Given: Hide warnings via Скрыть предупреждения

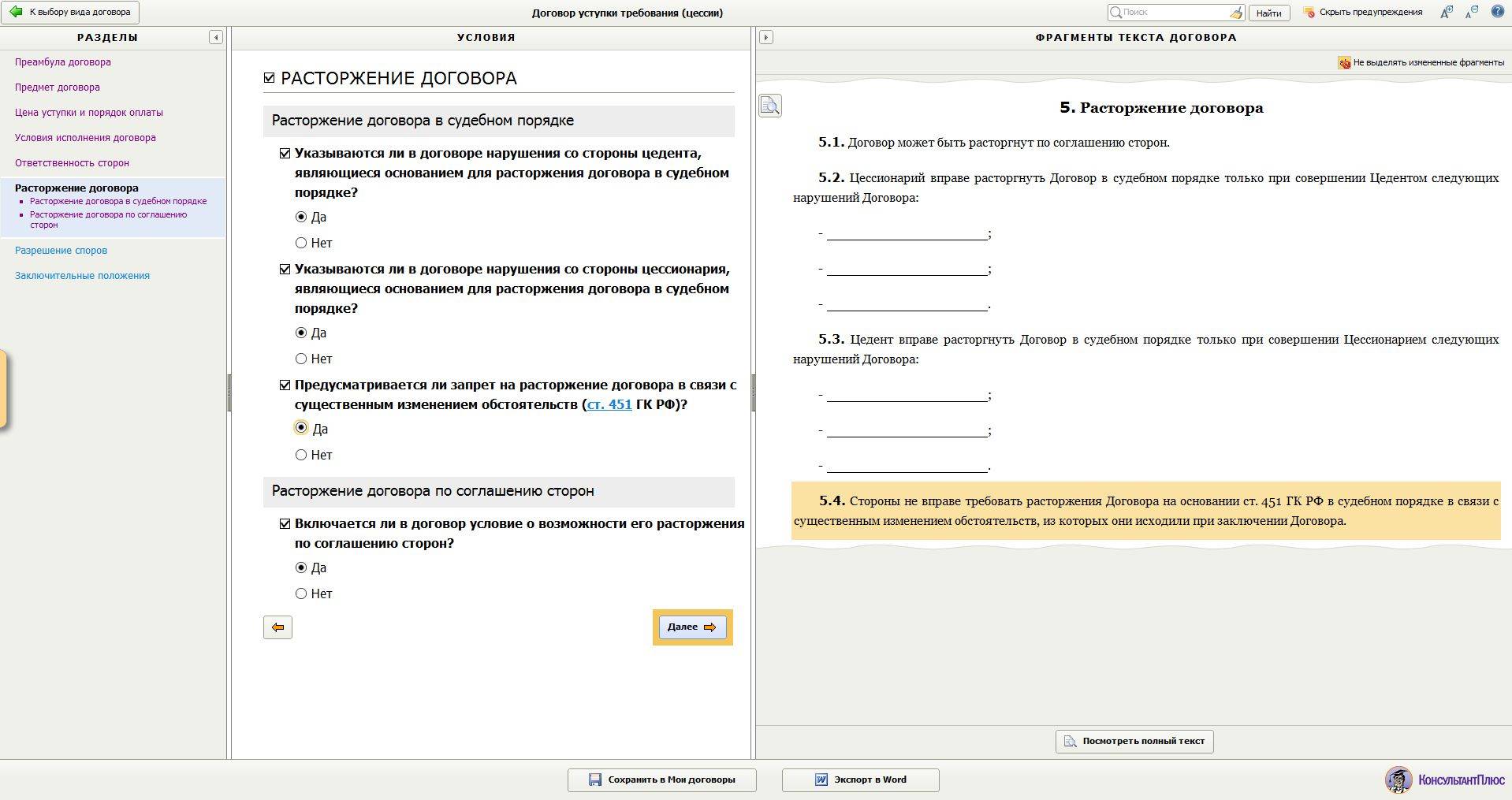Looking at the screenshot, I should pyautogui.click(x=1362, y=13).
